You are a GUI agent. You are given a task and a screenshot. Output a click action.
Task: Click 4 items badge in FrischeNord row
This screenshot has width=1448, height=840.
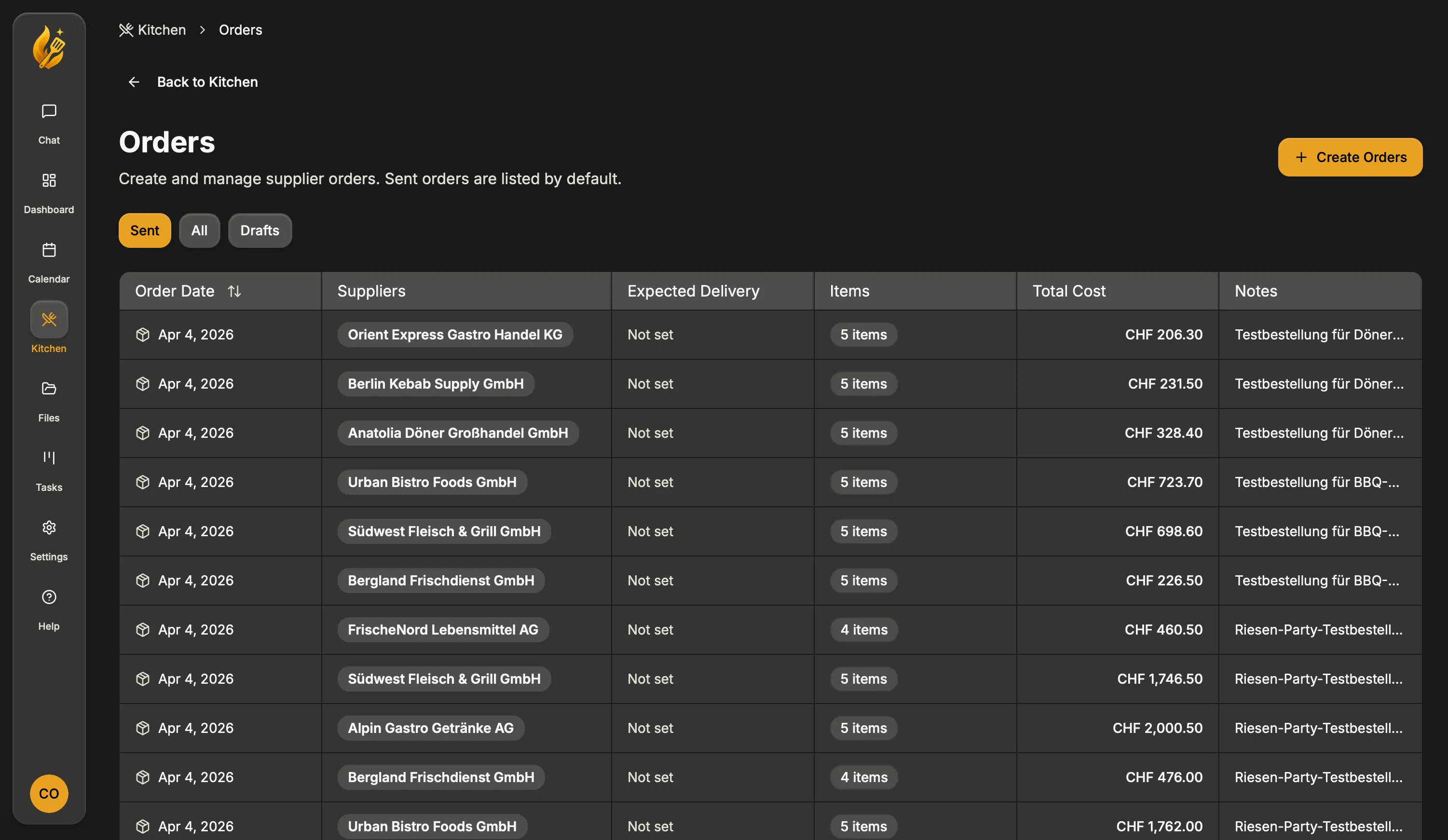[863, 630]
